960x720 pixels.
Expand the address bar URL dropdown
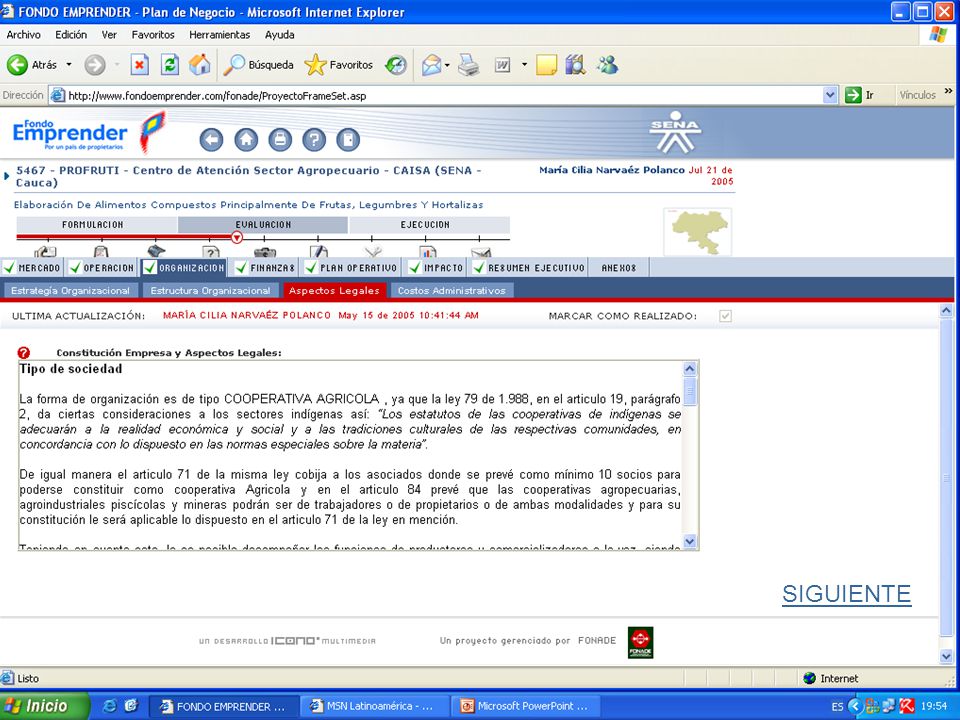click(830, 95)
